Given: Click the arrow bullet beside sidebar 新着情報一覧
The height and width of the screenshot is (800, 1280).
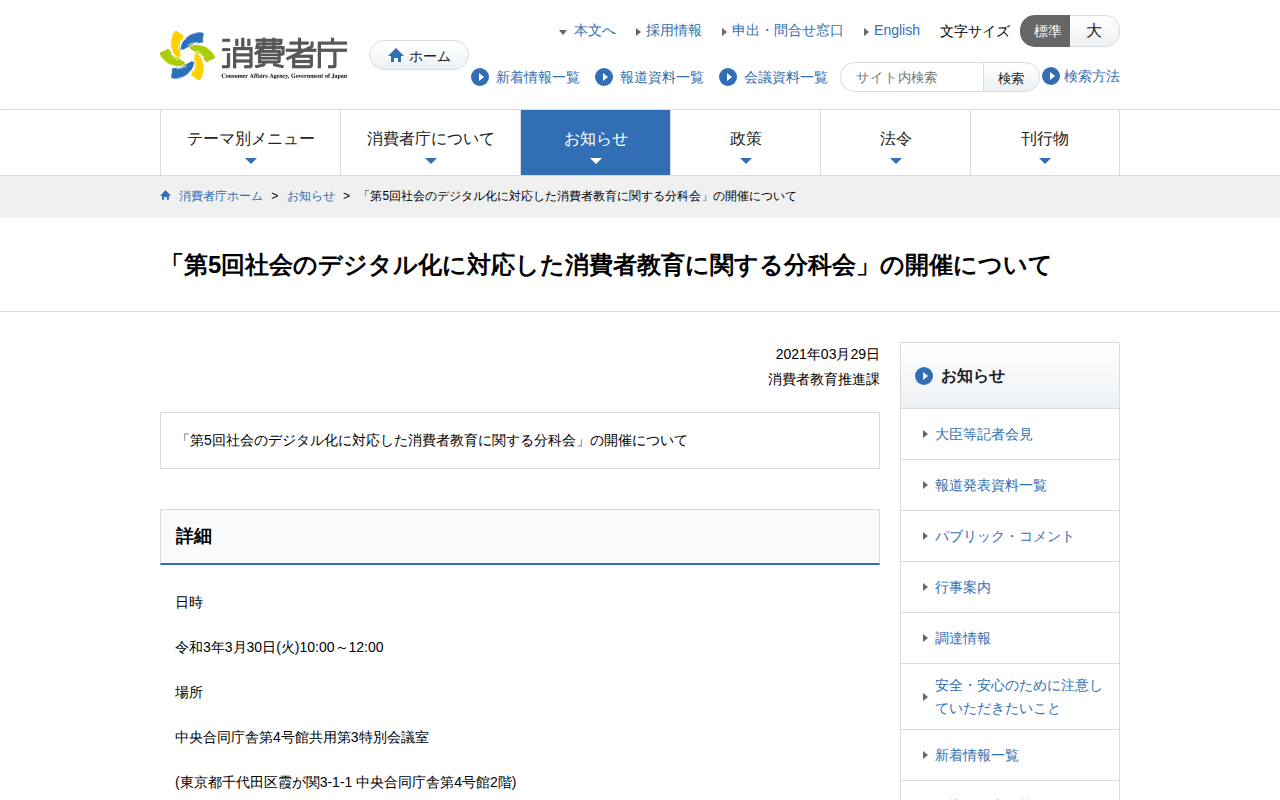Looking at the screenshot, I should (x=925, y=756).
